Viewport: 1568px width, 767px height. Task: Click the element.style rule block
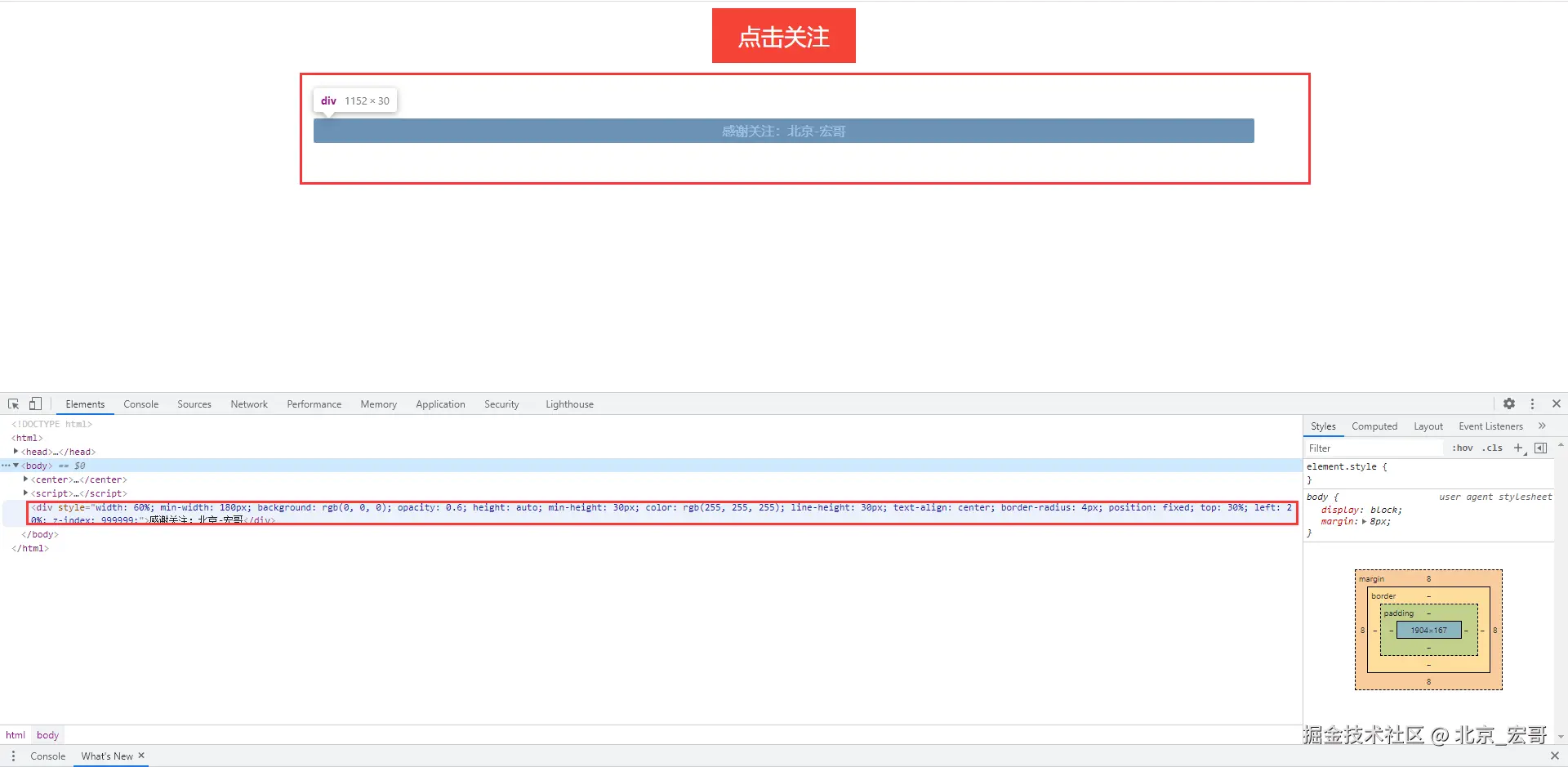tap(1429, 474)
